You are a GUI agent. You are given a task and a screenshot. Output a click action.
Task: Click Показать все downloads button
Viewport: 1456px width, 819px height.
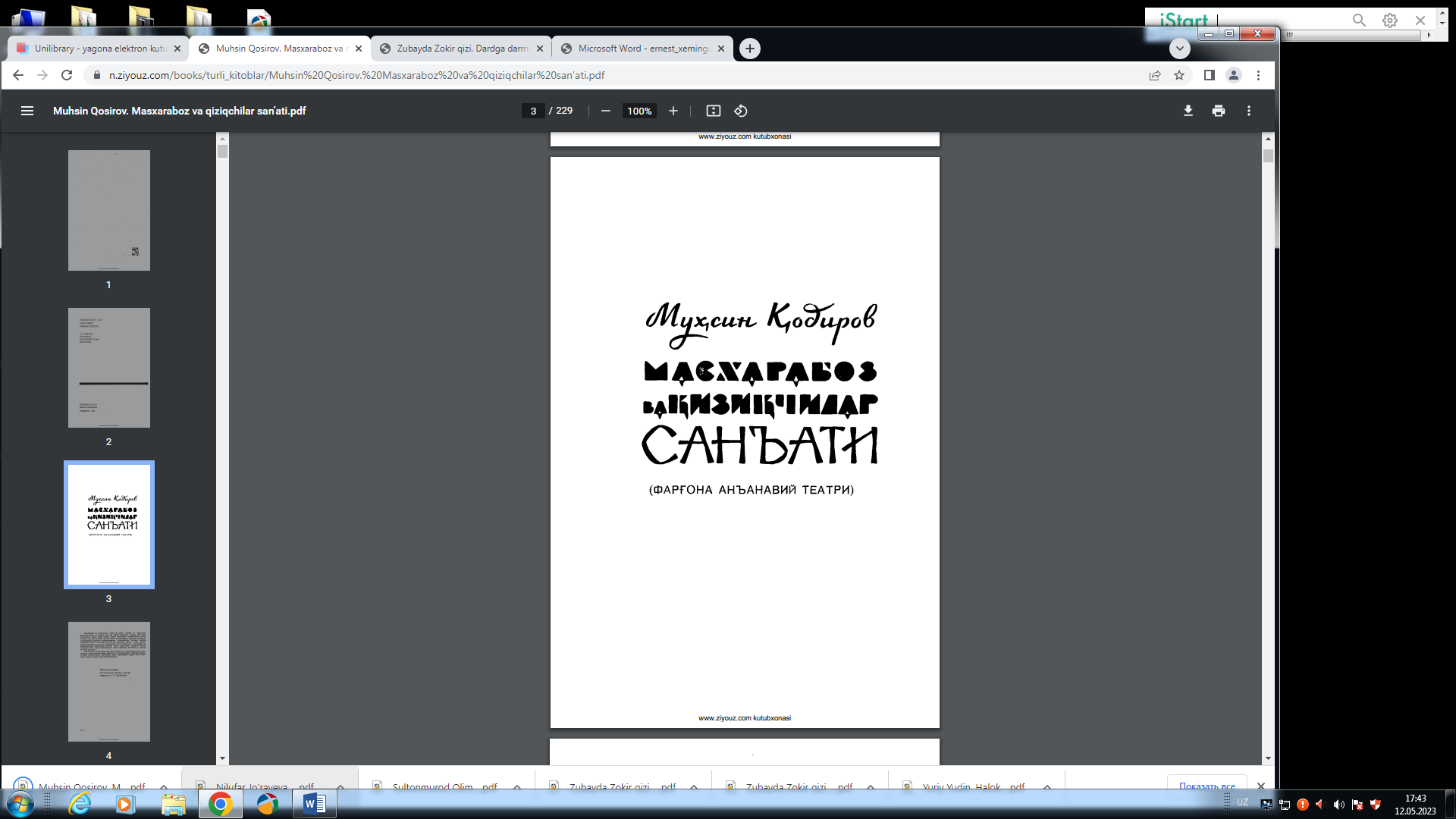point(1207,786)
